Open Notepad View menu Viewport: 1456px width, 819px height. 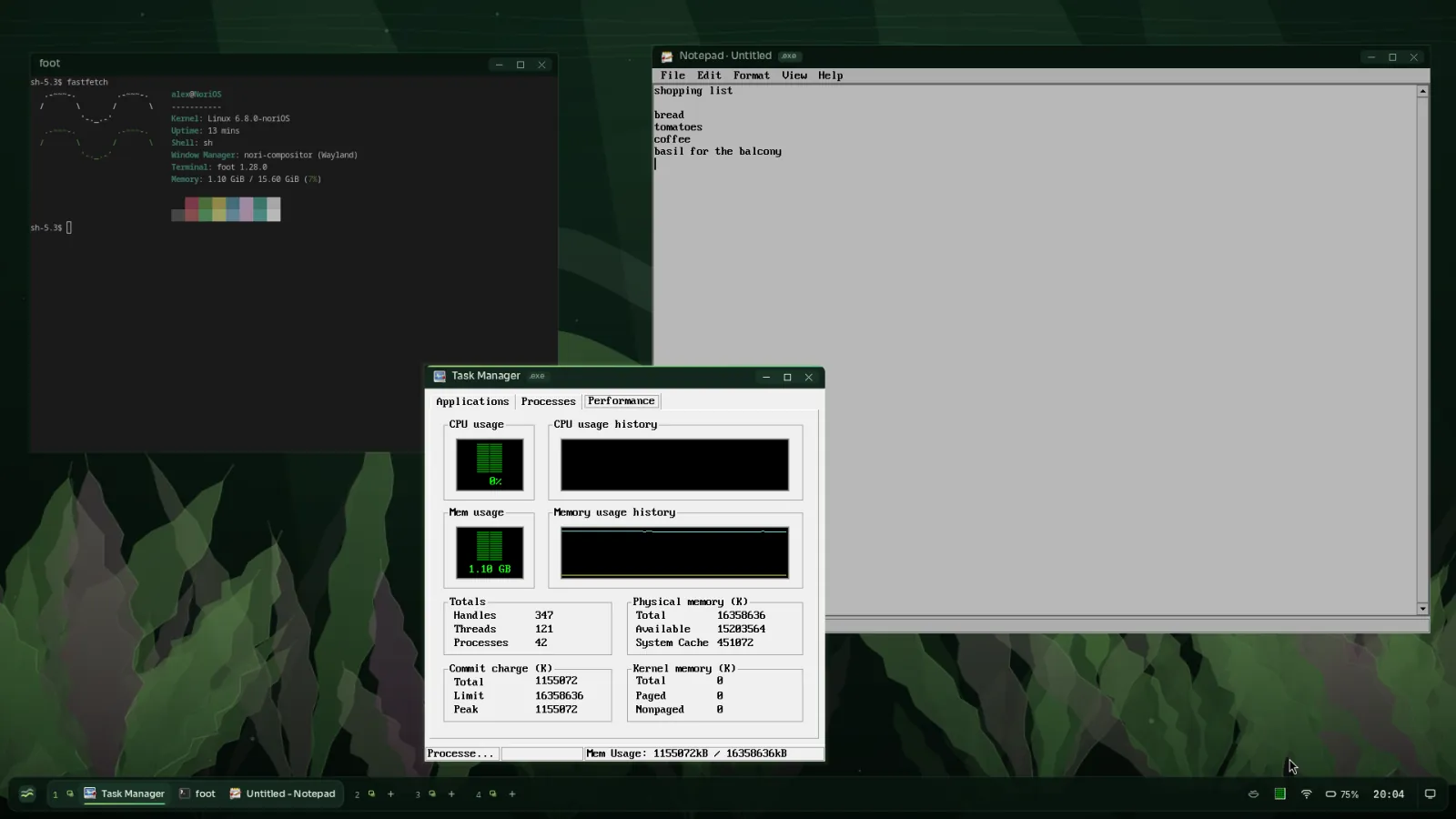(x=794, y=76)
